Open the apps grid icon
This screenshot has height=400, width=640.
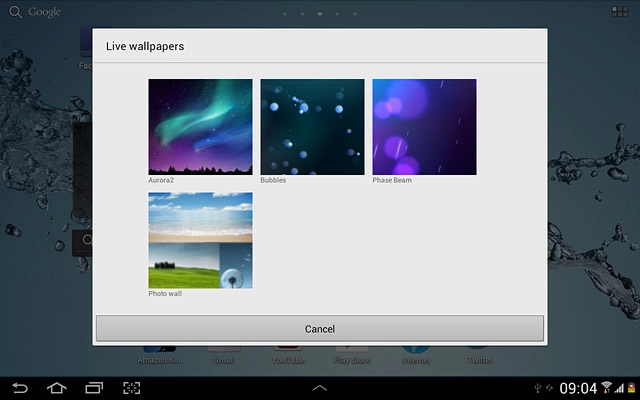619,12
